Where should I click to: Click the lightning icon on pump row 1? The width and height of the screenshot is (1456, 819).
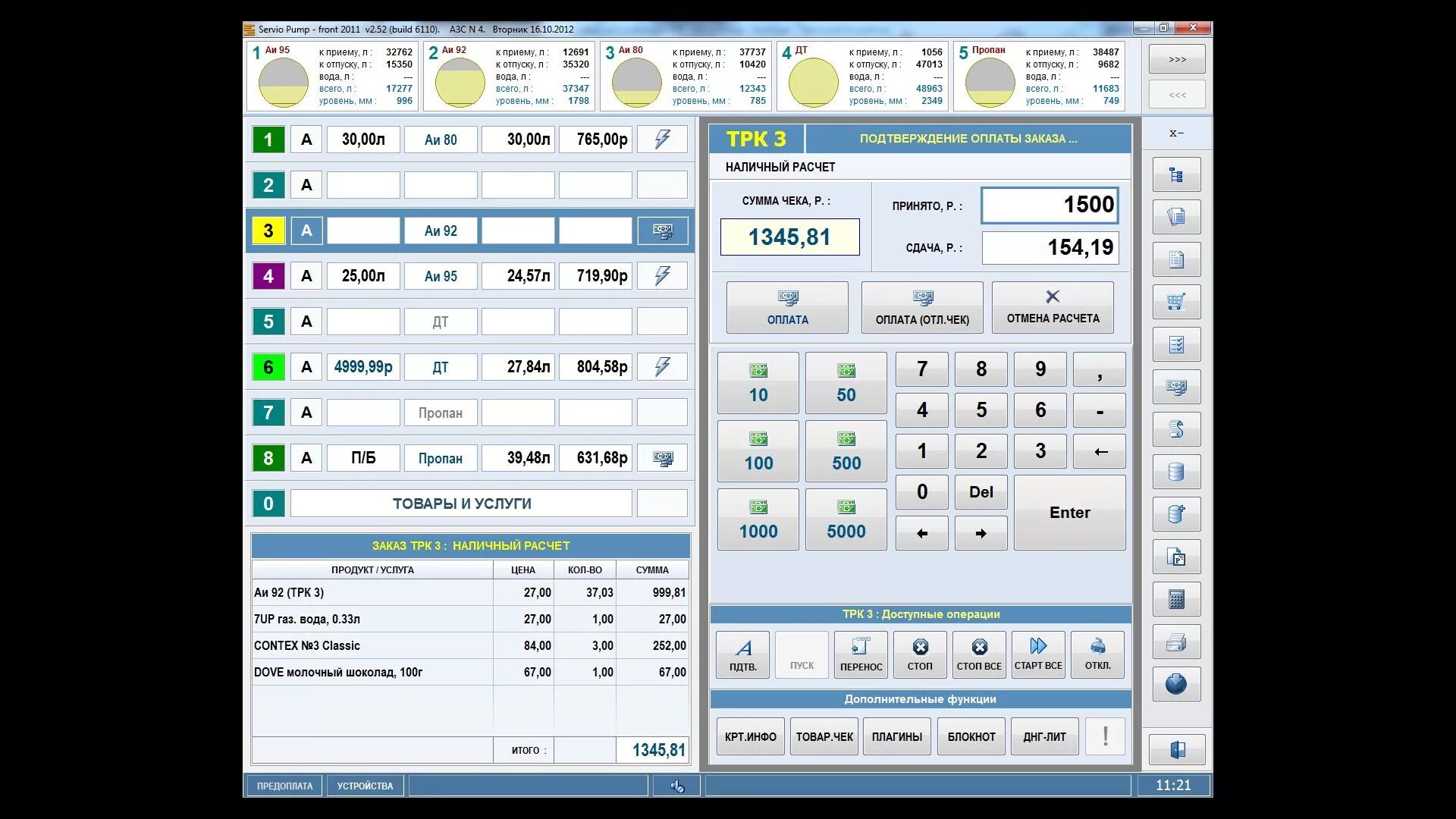point(662,140)
